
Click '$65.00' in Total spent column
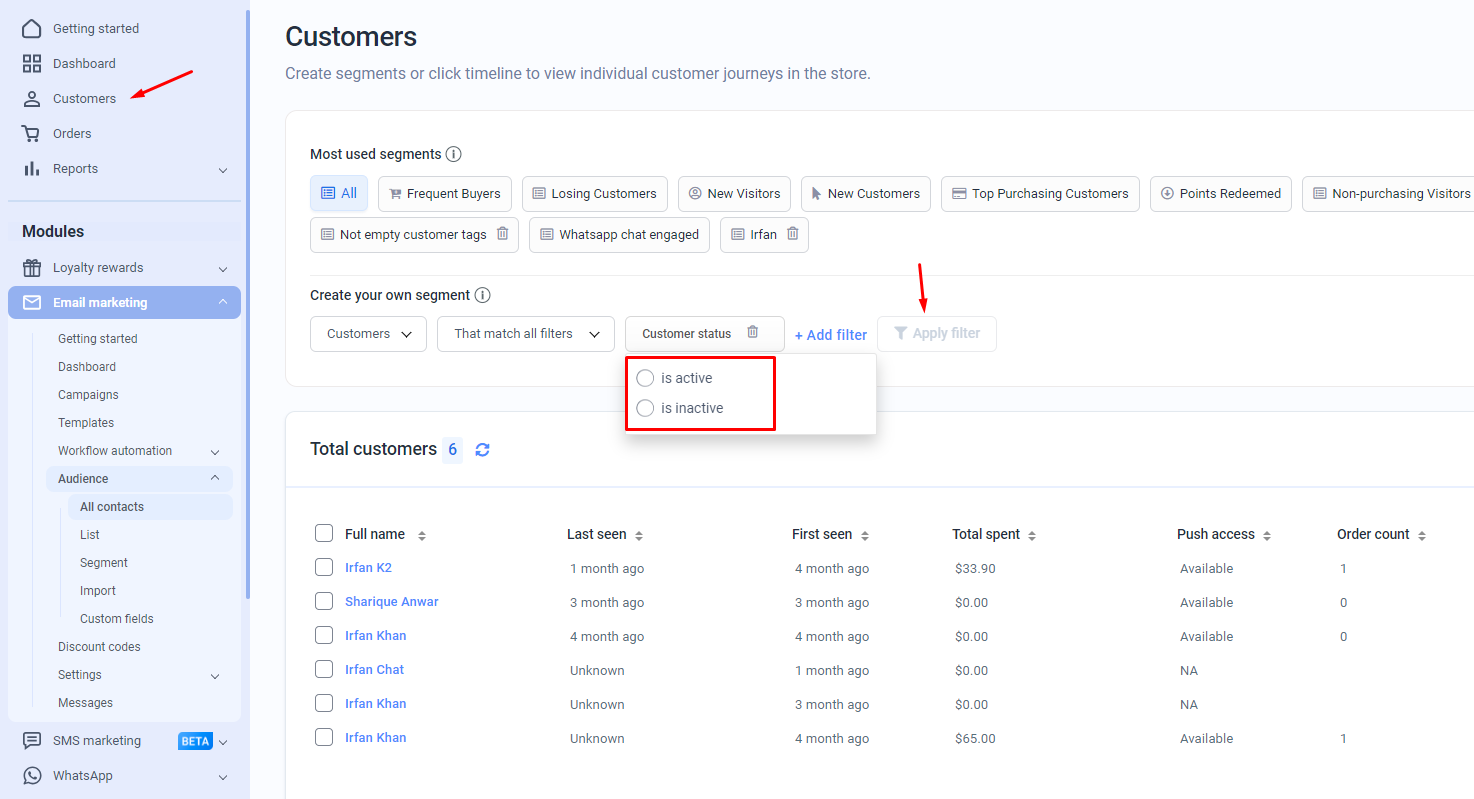[x=975, y=739]
